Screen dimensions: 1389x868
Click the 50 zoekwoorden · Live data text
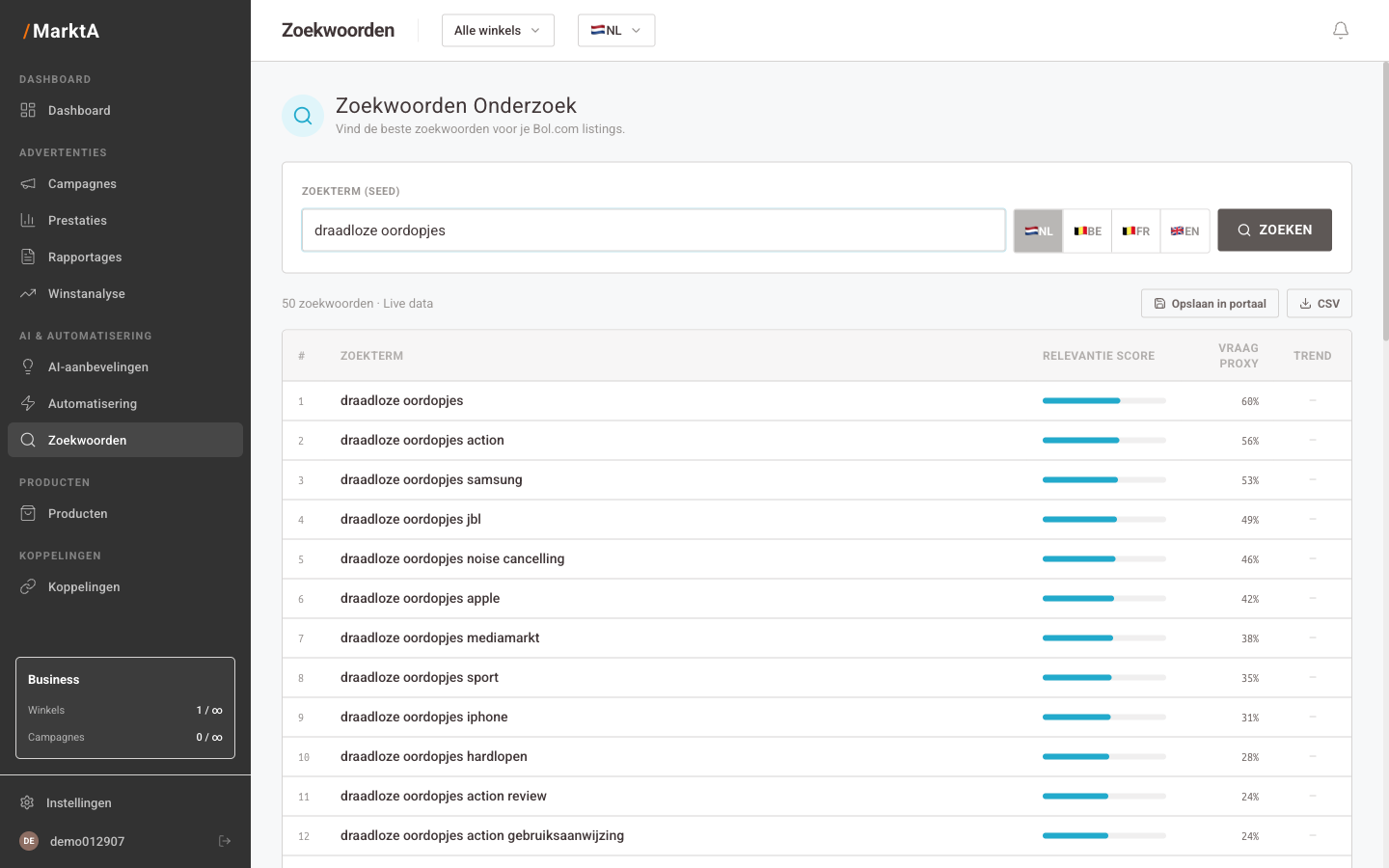click(x=357, y=303)
